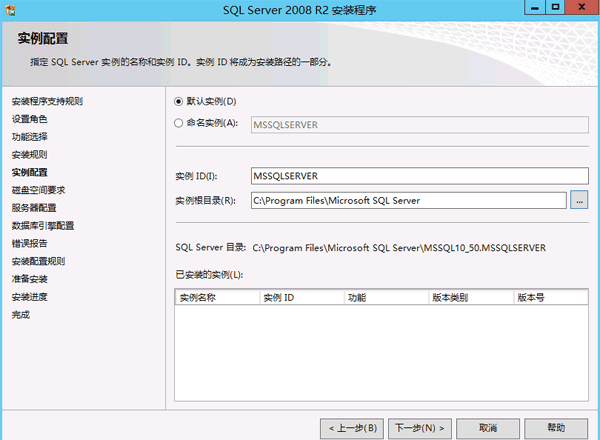Click the 下一步(N) next button
The width and height of the screenshot is (600, 440).
coord(419,428)
